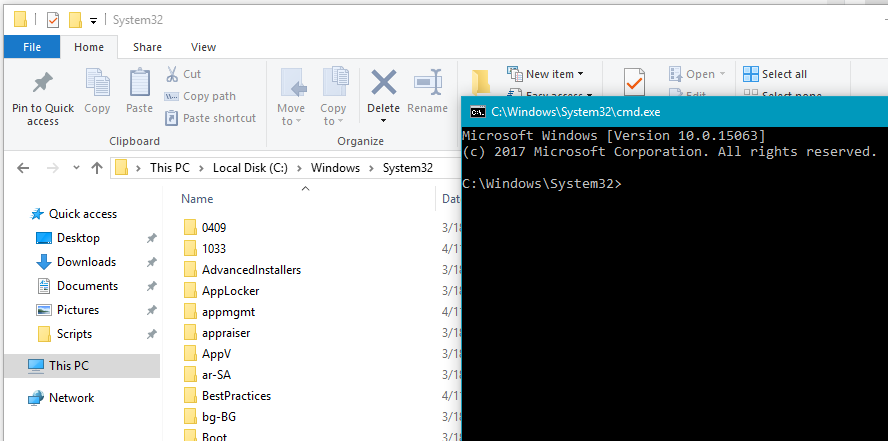The height and width of the screenshot is (441, 888).
Task: Select Downloads in Quick access
Action: 86,262
